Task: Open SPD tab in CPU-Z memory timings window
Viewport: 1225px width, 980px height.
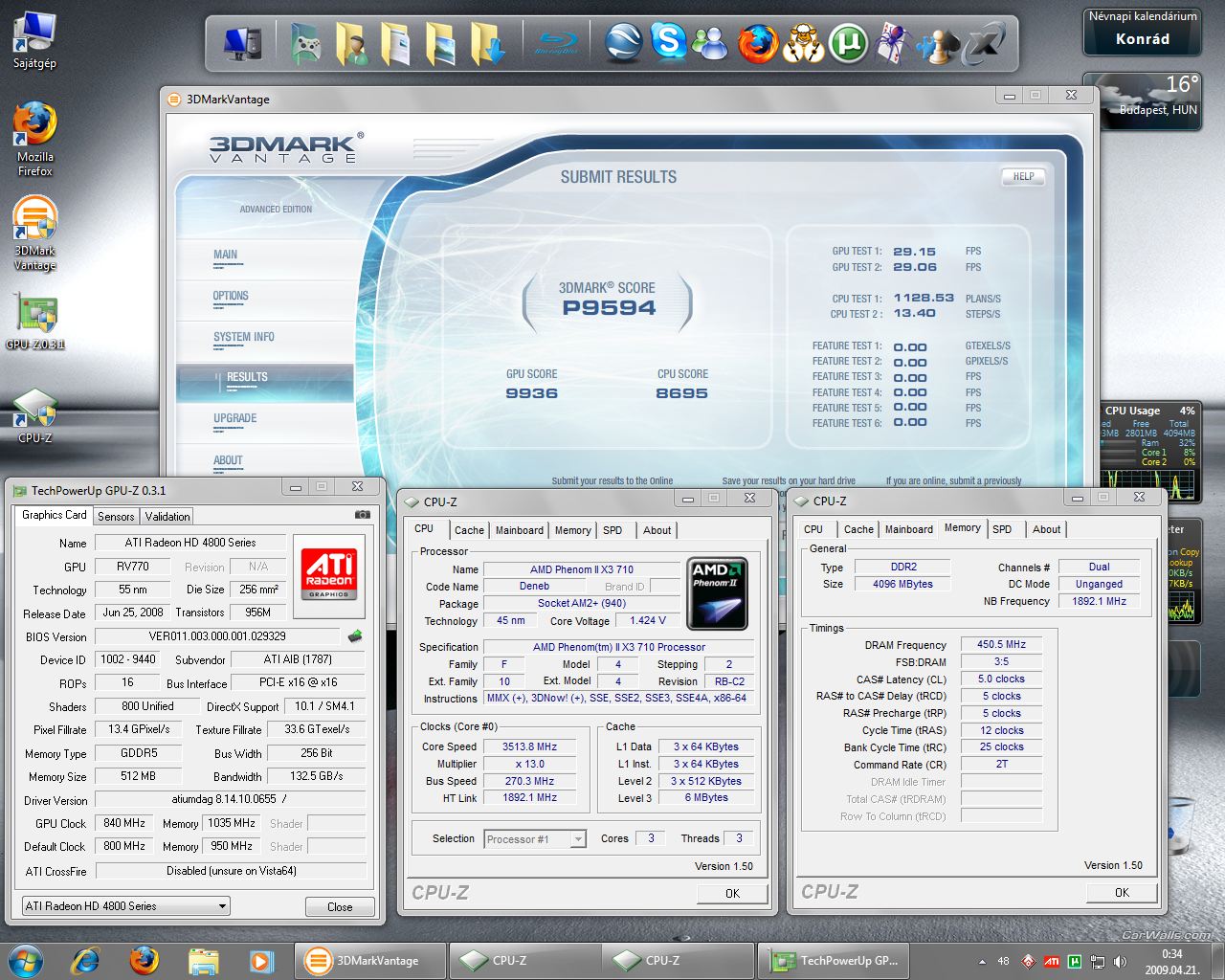Action: tap(1002, 529)
